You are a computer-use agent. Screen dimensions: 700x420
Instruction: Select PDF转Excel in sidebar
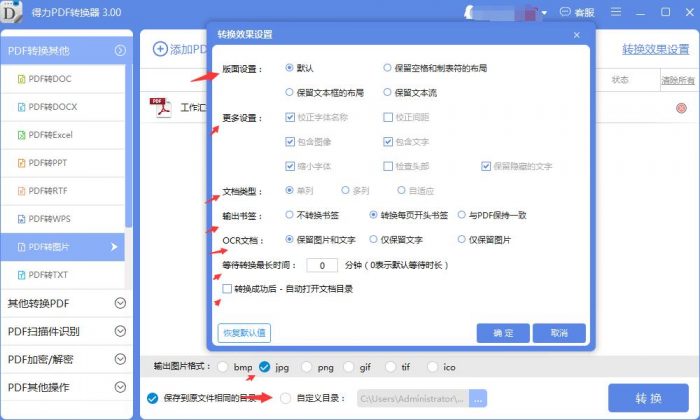tap(63, 135)
